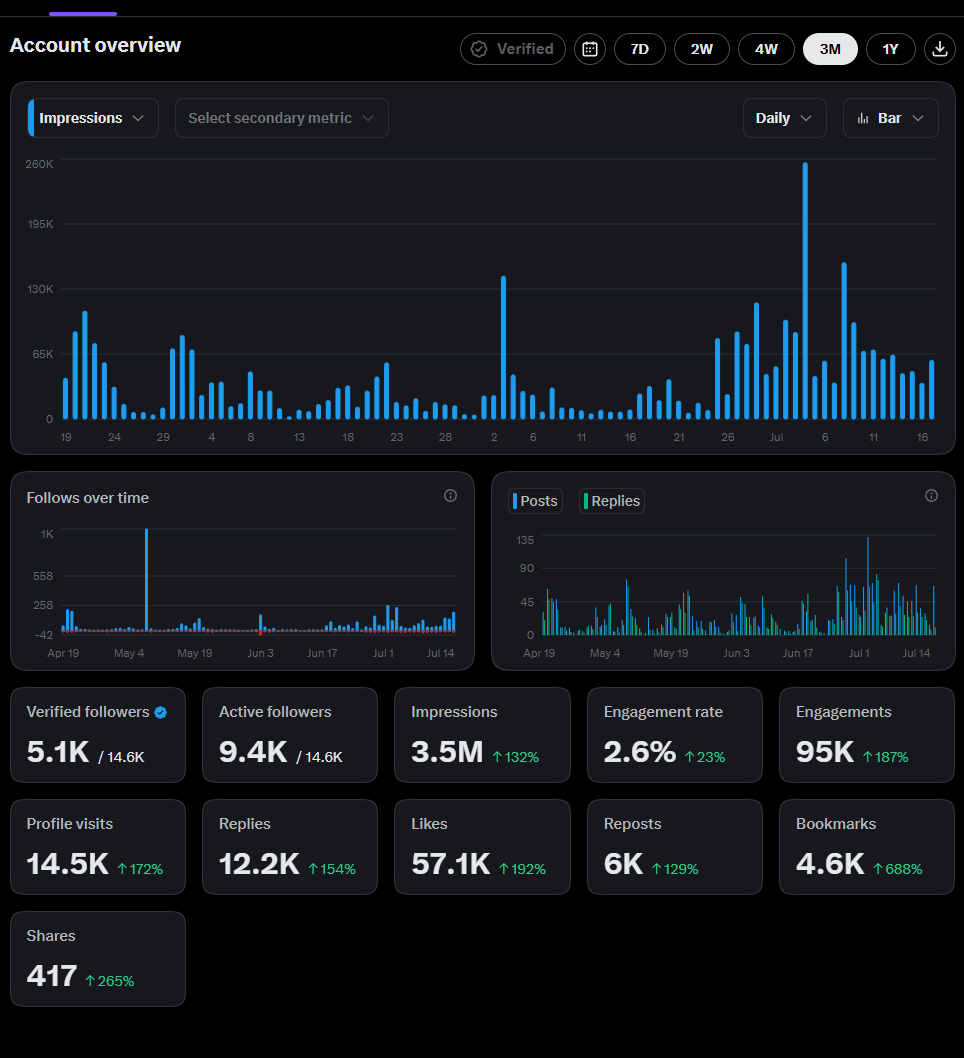
Task: Click the Jul label on impressions axis
Action: pos(776,437)
